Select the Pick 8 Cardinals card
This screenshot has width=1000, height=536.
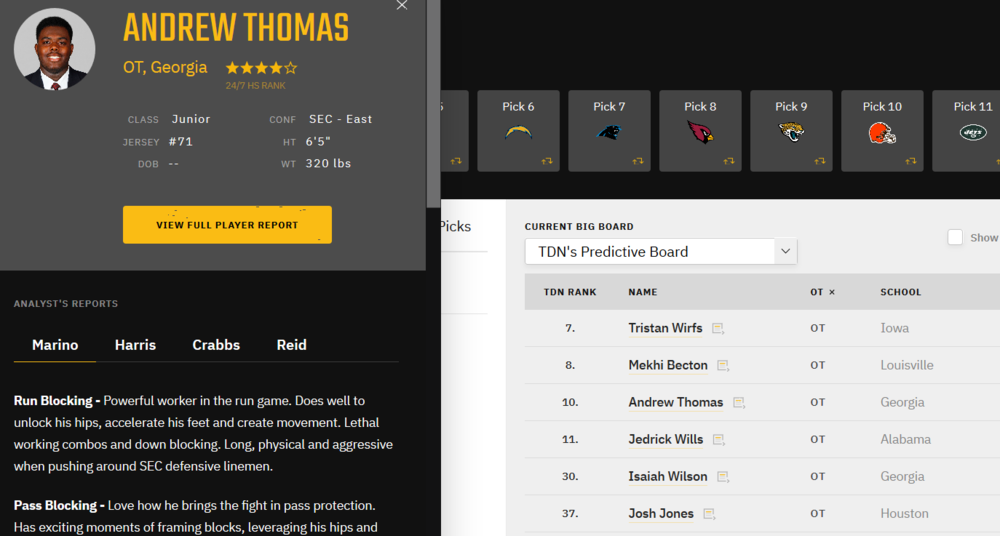[700, 131]
